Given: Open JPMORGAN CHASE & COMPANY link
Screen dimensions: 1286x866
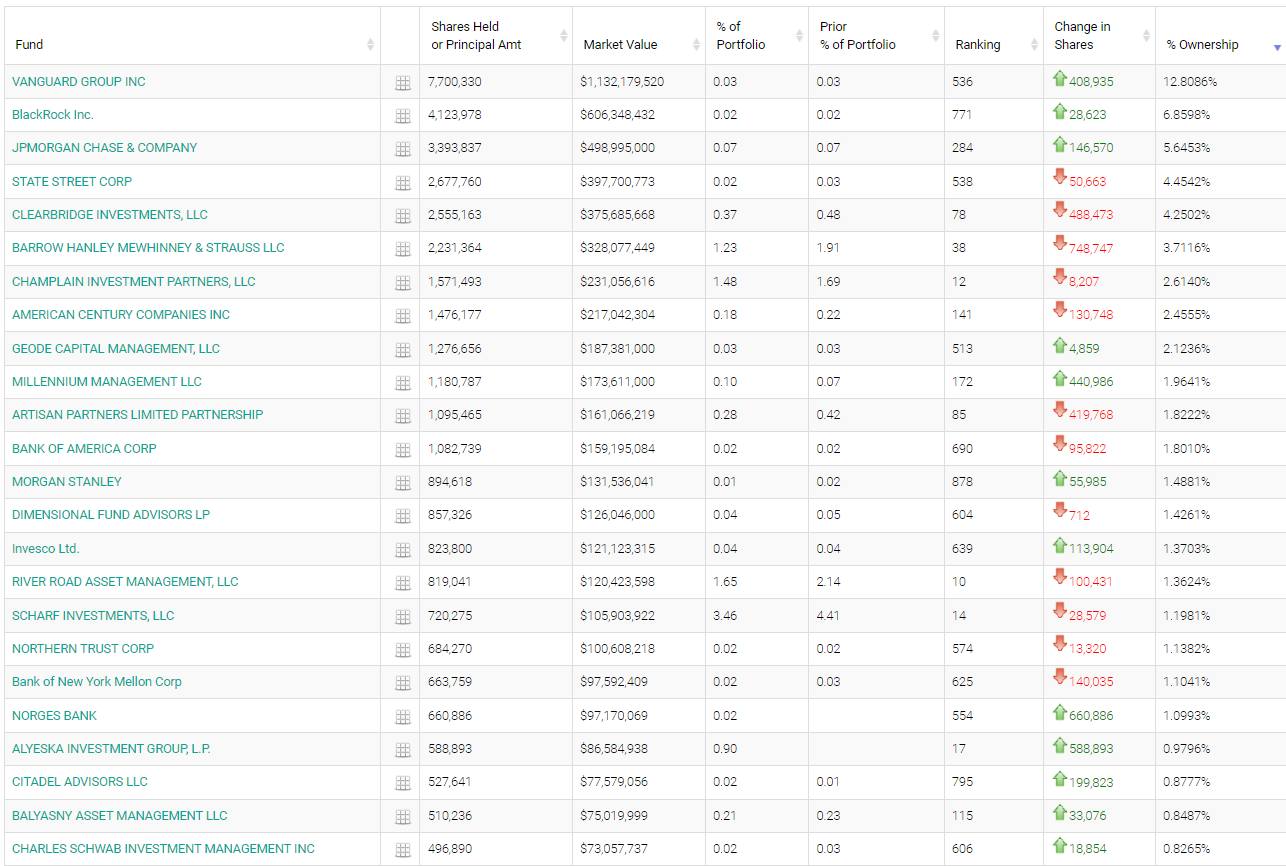Looking at the screenshot, I should (x=104, y=148).
